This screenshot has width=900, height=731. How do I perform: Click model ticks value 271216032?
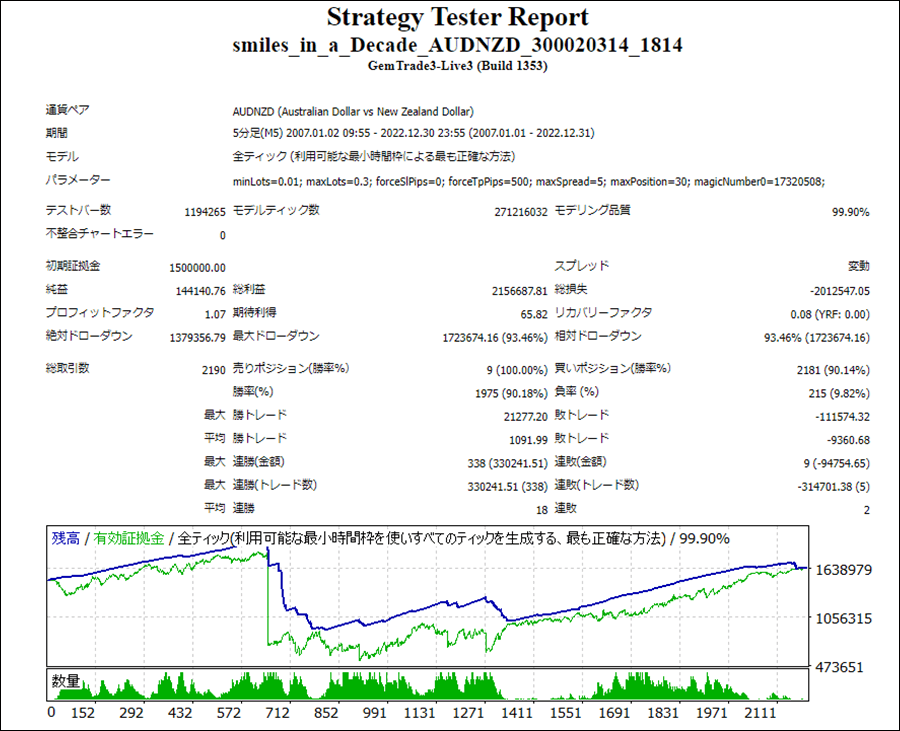521,212
